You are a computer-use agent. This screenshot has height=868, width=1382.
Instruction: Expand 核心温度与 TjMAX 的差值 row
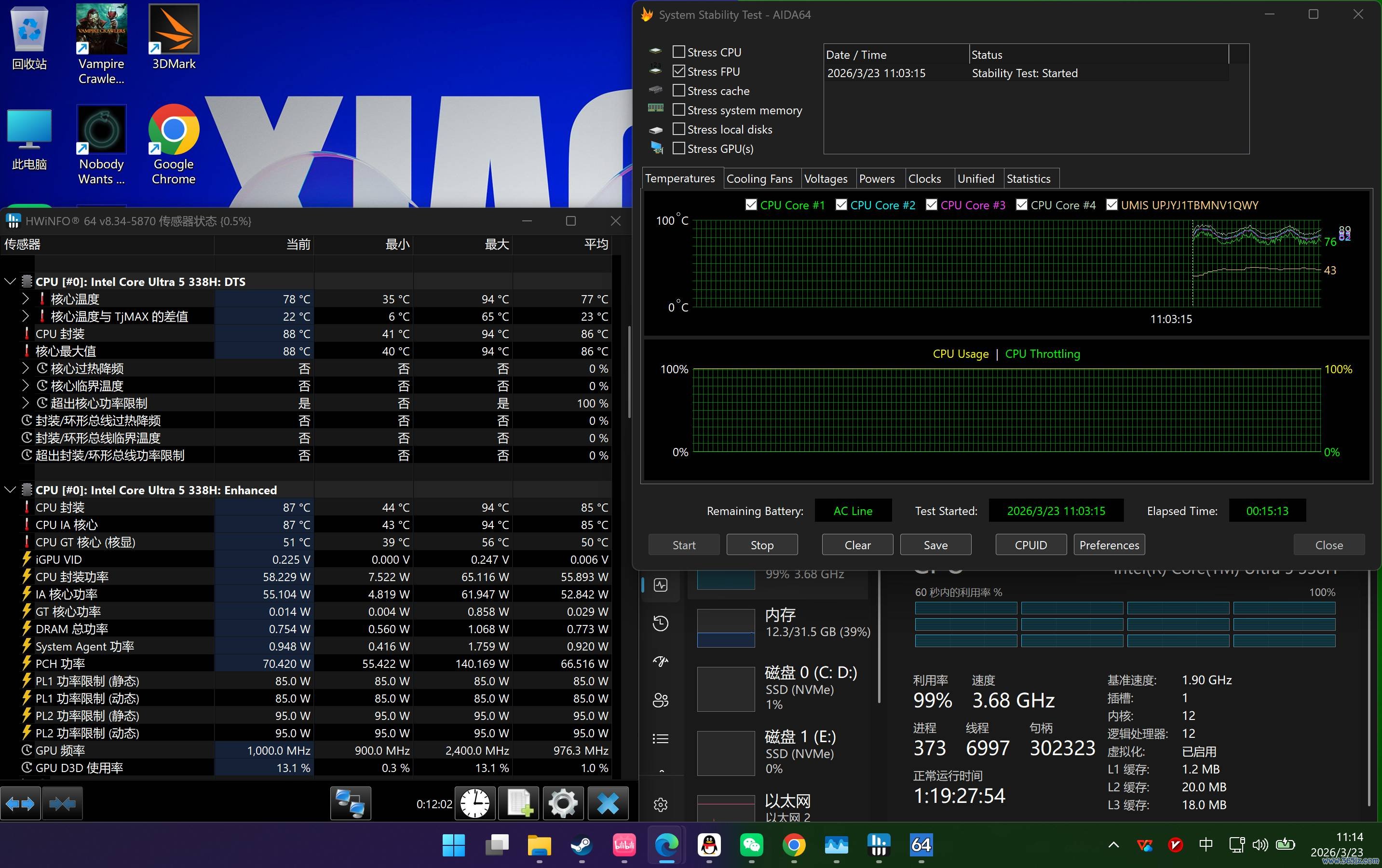coord(25,316)
